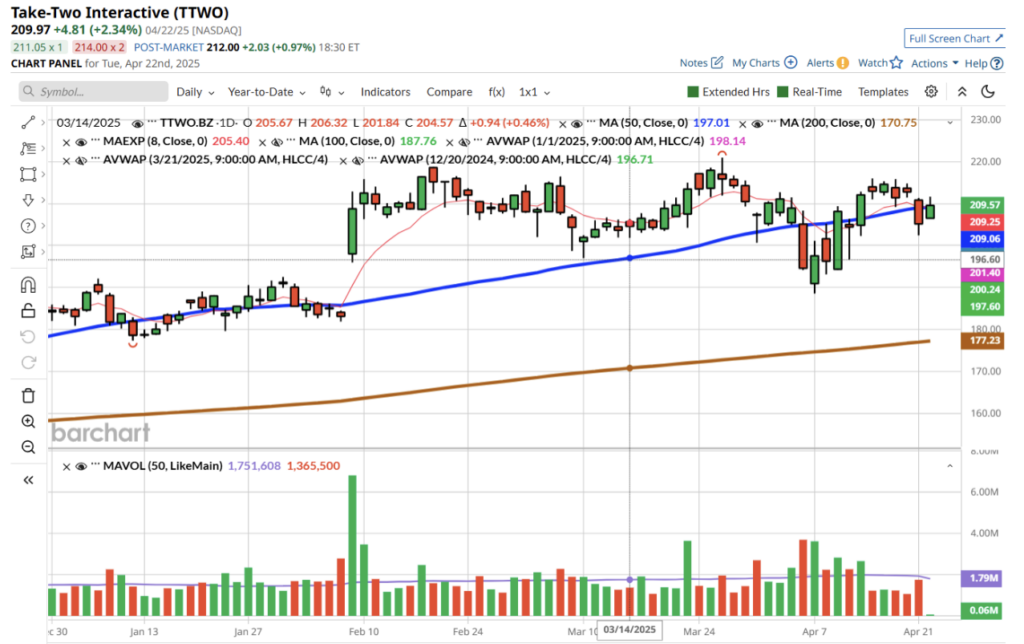
Task: Open the Templates menu
Action: point(883,92)
